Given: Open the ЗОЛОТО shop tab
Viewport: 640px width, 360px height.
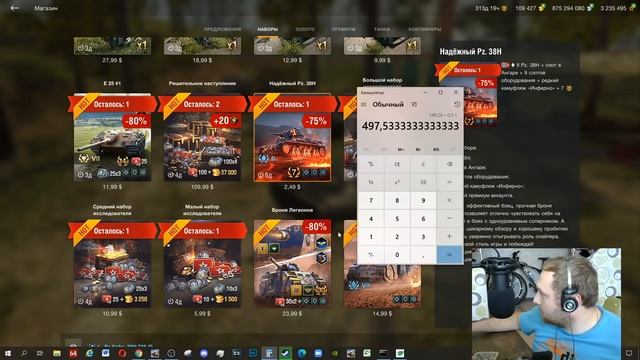Looking at the screenshot, I should (x=305, y=29).
